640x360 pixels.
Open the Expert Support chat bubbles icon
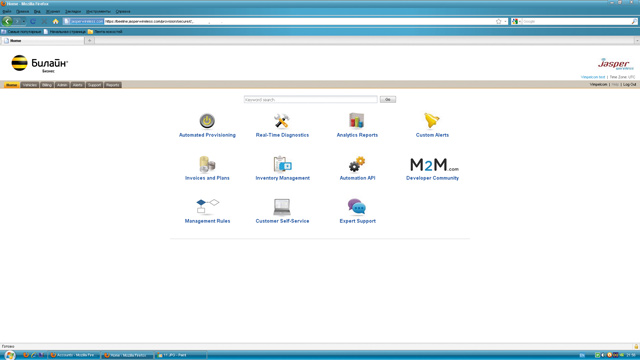(357, 207)
